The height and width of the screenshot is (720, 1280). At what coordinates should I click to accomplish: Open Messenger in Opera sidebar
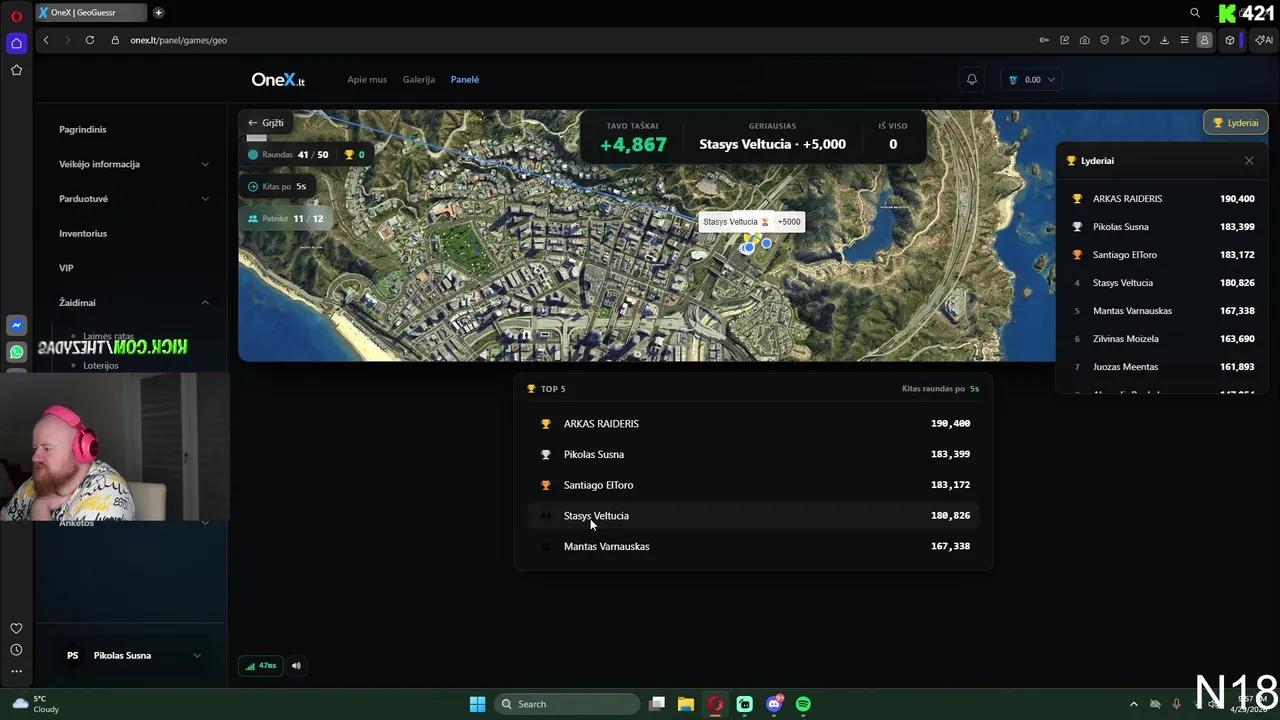click(x=16, y=325)
